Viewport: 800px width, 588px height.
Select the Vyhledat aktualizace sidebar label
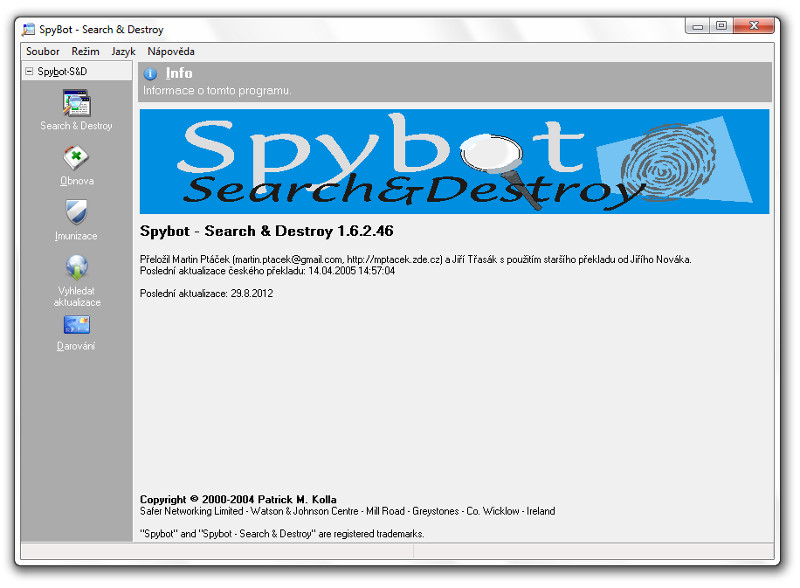click(77, 297)
